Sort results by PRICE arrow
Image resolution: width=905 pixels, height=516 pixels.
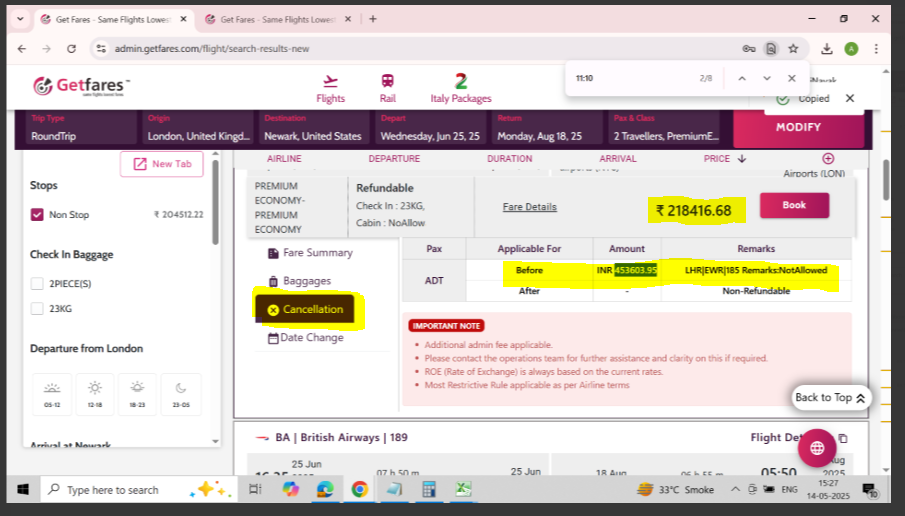coord(741,159)
